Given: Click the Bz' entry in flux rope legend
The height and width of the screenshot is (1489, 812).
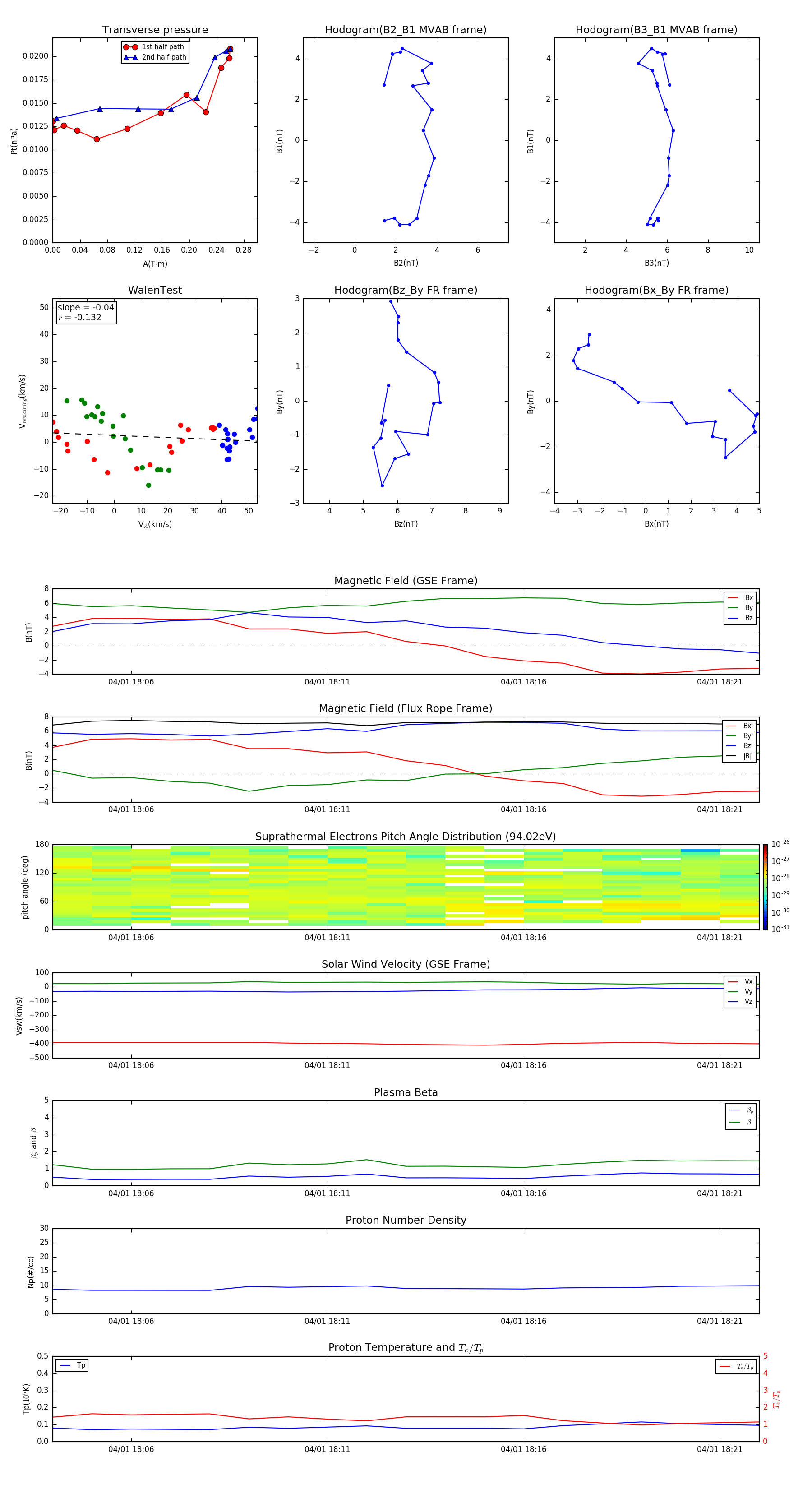Looking at the screenshot, I should click(740, 746).
